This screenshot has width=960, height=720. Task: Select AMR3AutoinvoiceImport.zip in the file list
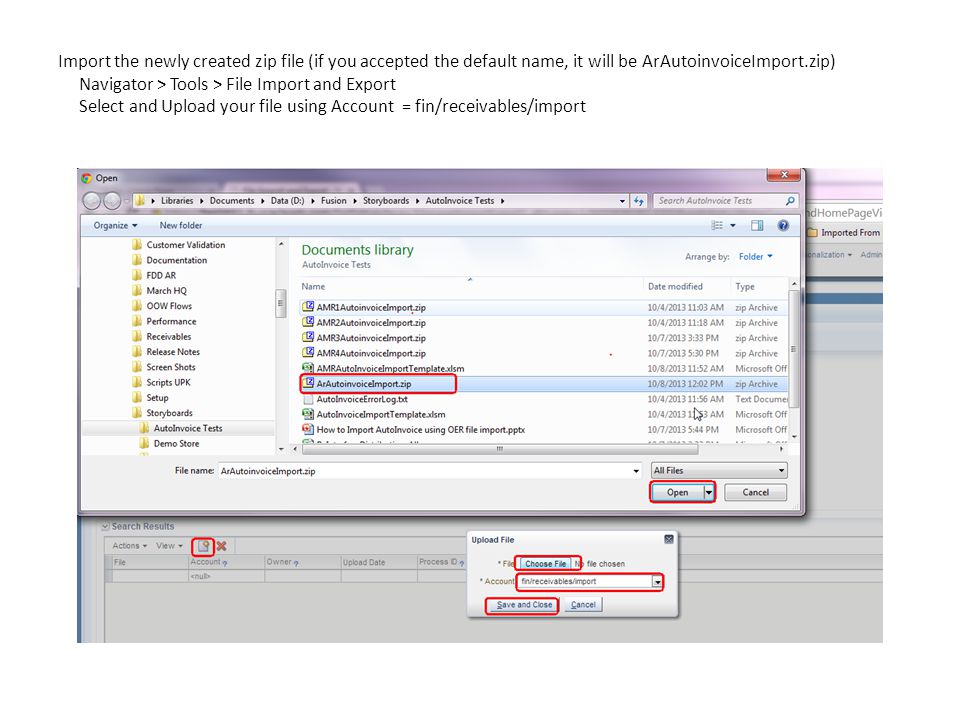pyautogui.click(x=544, y=337)
